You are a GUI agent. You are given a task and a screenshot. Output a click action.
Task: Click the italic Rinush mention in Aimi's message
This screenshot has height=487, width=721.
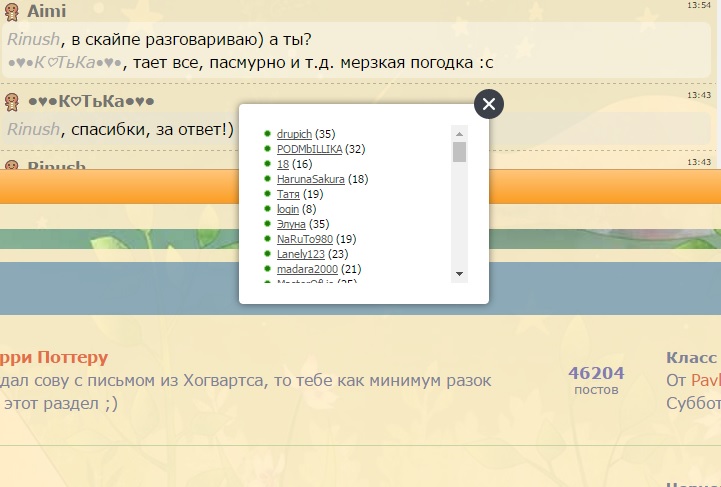36,40
